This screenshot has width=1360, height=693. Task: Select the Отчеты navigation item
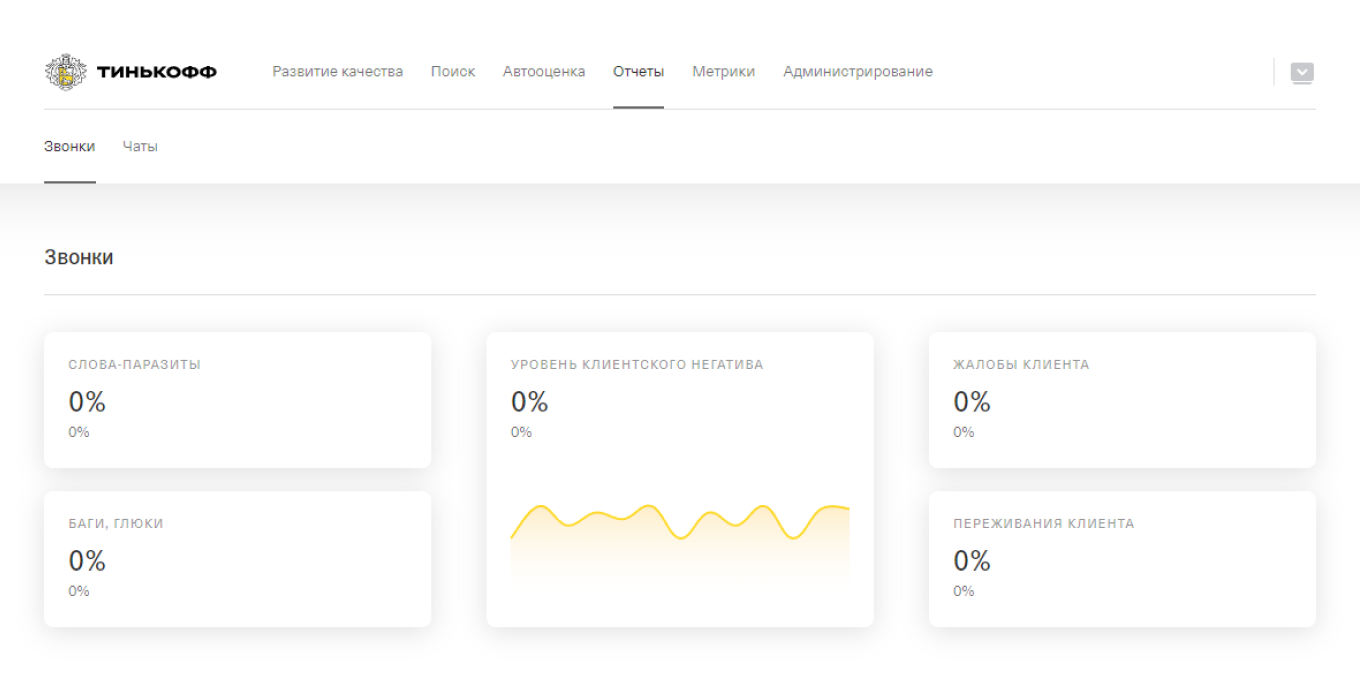click(638, 72)
